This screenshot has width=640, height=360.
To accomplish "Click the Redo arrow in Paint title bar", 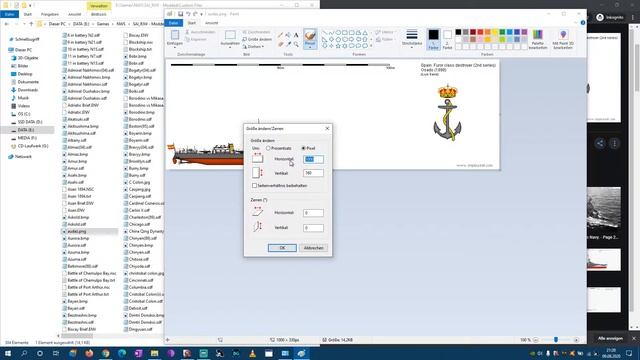I will [195, 14].
